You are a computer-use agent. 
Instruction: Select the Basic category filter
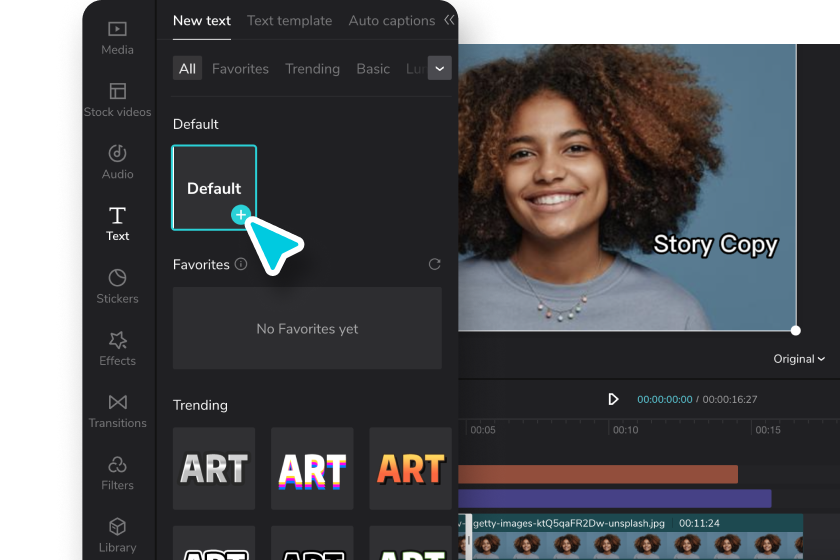click(x=373, y=69)
